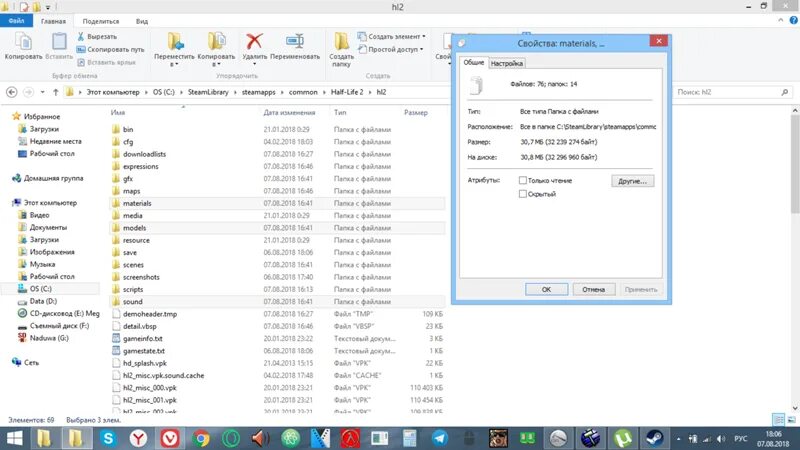The height and width of the screenshot is (450, 800).
Task: Open Google Chrome from taskbar
Action: point(200,438)
